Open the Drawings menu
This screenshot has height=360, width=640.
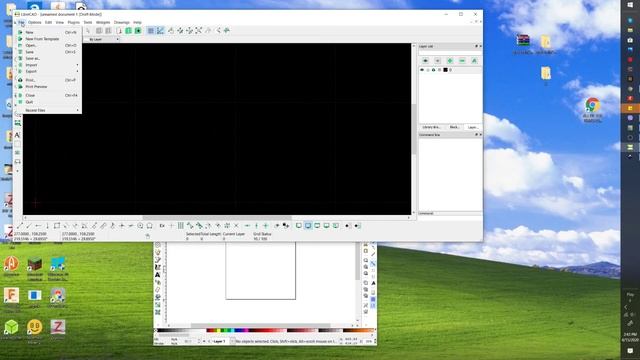click(x=122, y=22)
